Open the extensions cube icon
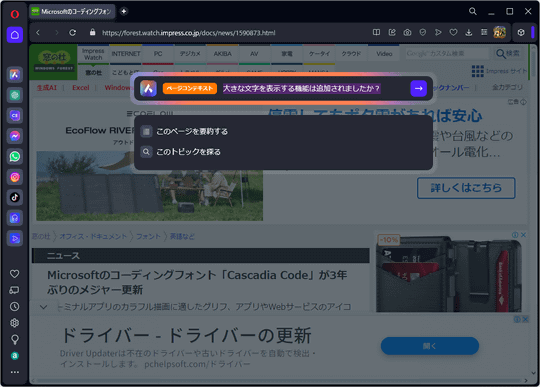The image size is (540, 387). [521, 32]
